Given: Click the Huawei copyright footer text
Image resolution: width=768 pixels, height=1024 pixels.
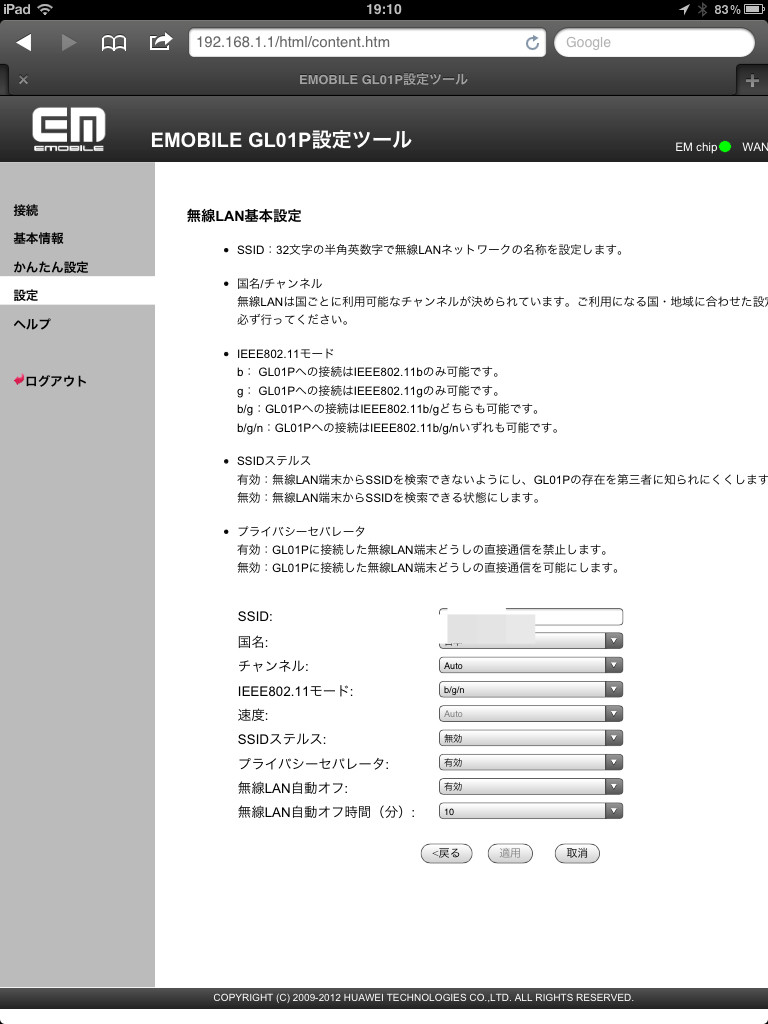Looking at the screenshot, I should coord(423,997).
